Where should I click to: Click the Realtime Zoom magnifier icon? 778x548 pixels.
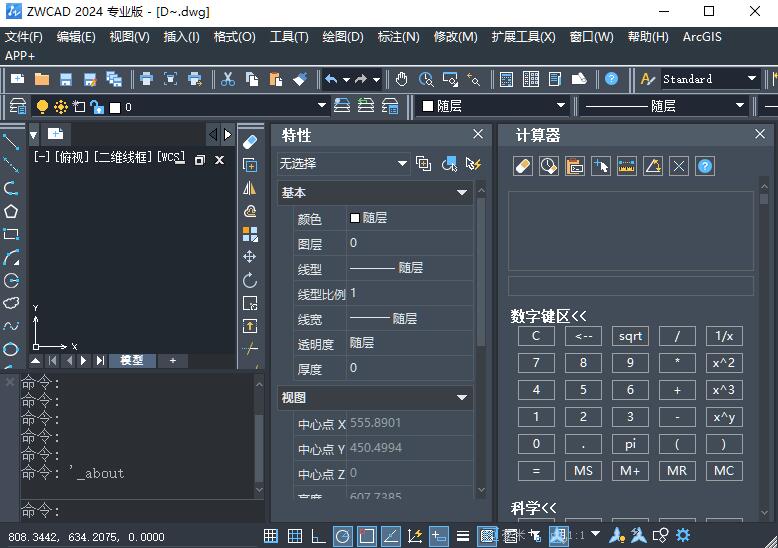click(426, 79)
